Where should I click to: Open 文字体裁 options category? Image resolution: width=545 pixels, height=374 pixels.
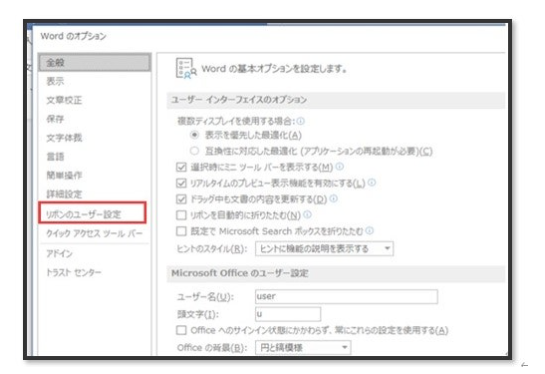(x=64, y=138)
